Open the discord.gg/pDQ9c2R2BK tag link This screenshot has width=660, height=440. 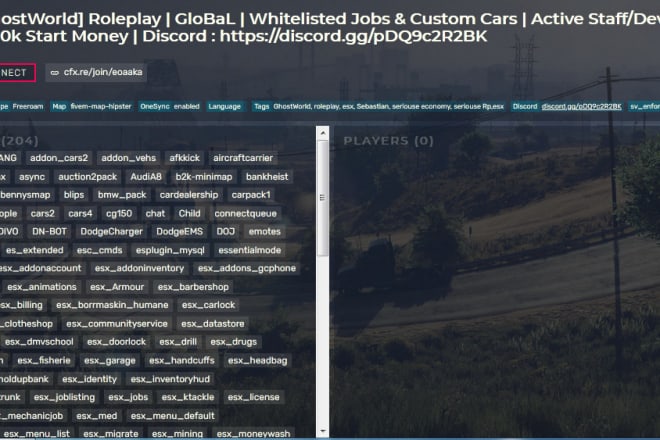click(x=581, y=107)
